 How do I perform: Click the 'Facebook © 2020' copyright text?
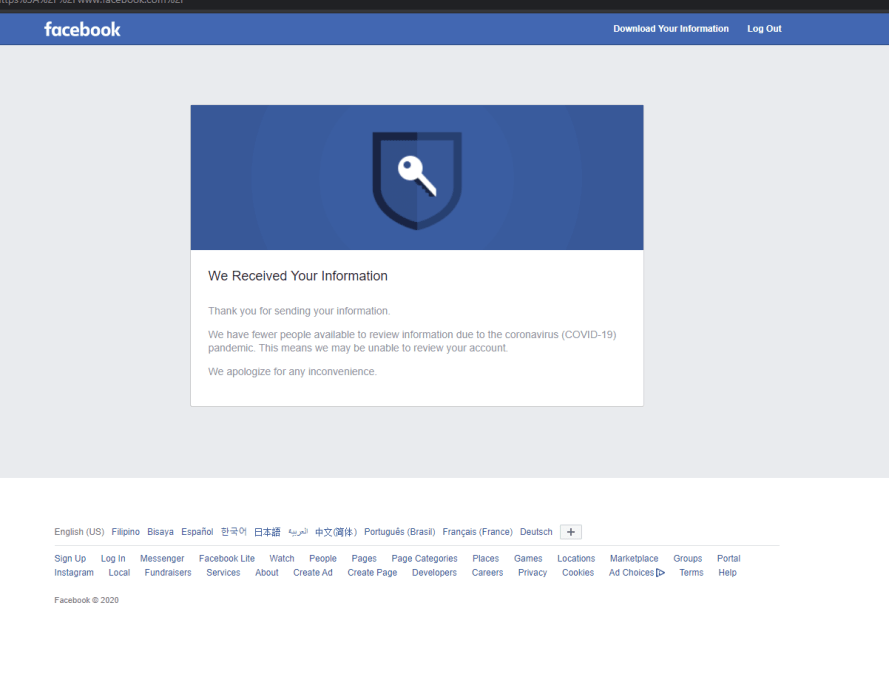click(x=86, y=600)
